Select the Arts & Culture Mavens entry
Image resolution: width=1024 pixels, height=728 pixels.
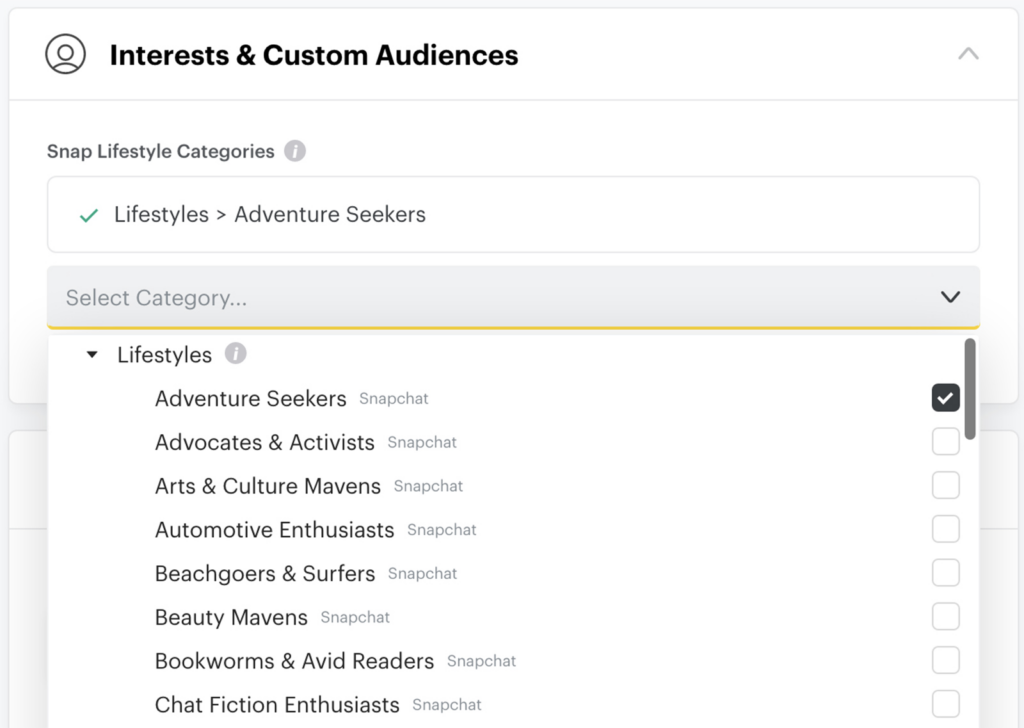(267, 487)
